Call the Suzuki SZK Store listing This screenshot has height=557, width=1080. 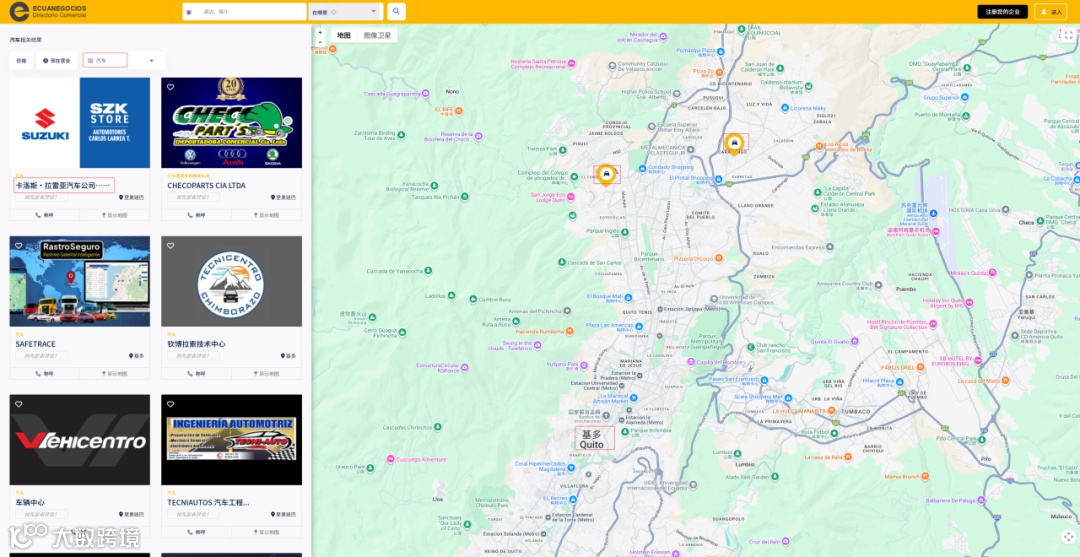[x=45, y=215]
